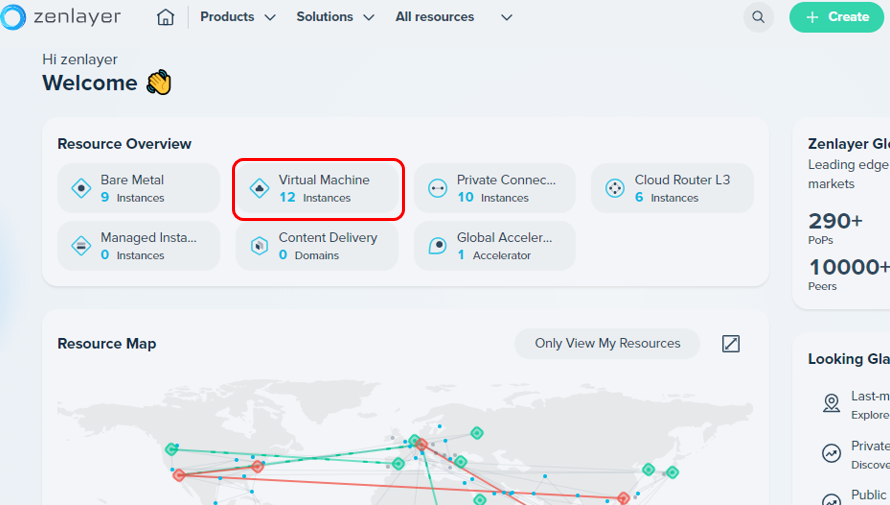Click the Content Delivery icon
890x505 pixels.
pos(259,246)
